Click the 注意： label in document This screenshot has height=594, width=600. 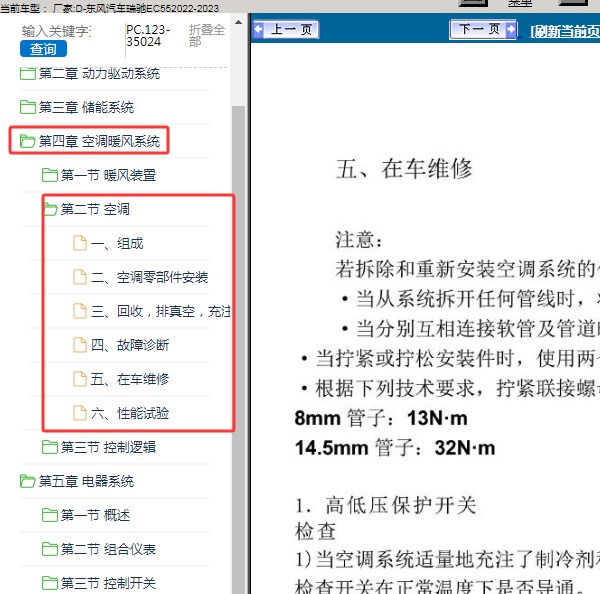(359, 240)
